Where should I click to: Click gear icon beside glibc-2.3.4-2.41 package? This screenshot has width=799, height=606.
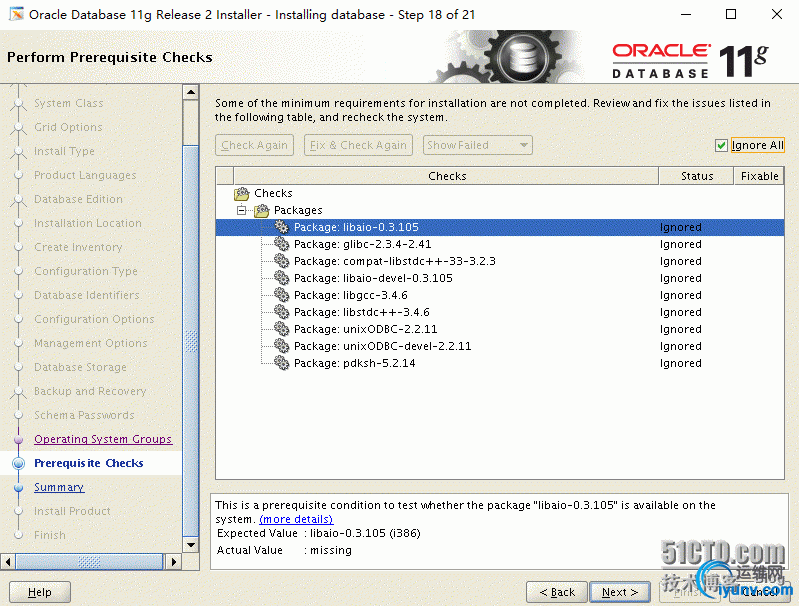(281, 244)
